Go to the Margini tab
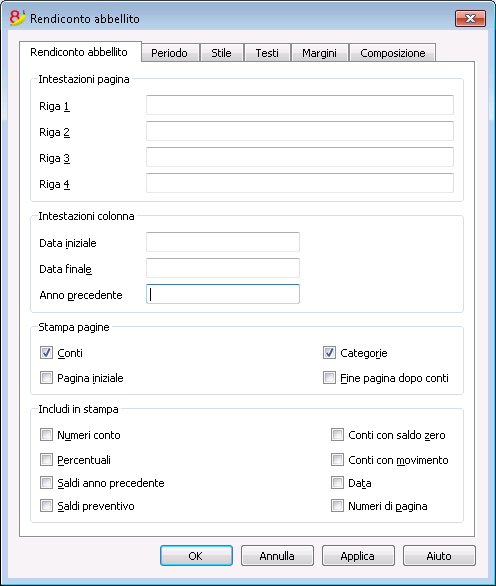Image resolution: width=496 pixels, height=586 pixels. (x=319, y=53)
